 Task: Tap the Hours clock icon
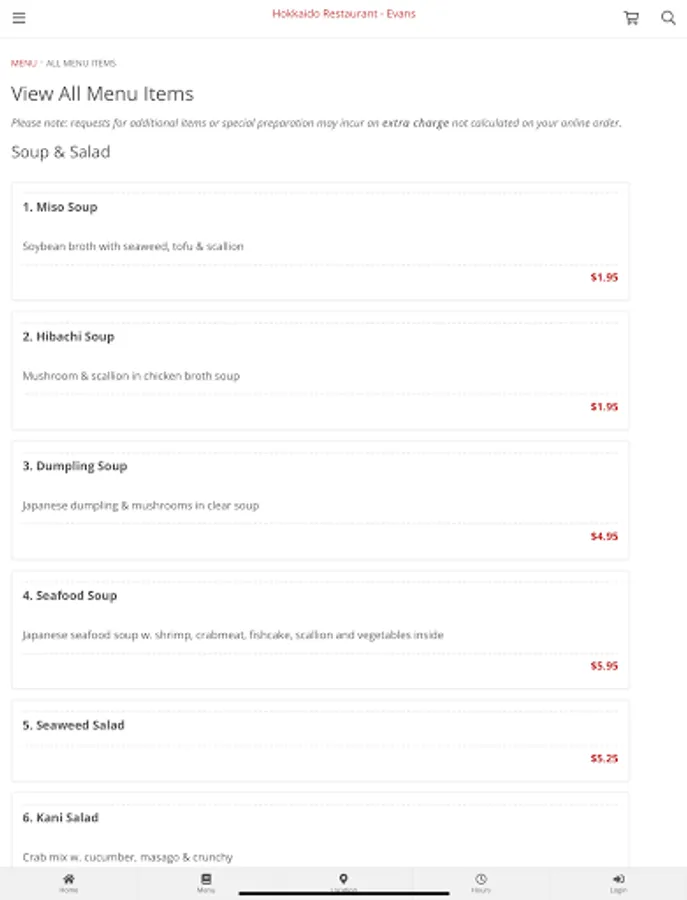[x=481, y=881]
